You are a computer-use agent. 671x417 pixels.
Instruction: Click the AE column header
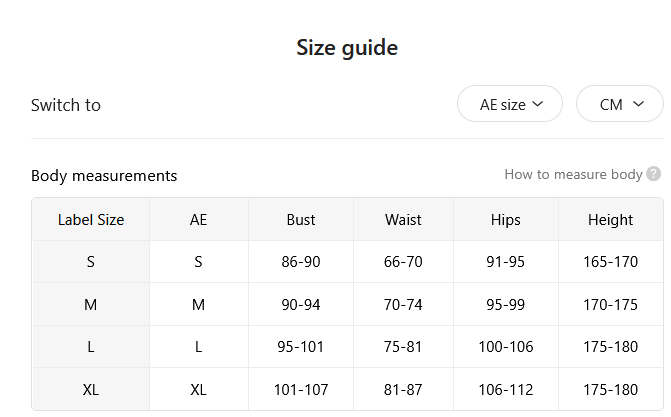[198, 220]
